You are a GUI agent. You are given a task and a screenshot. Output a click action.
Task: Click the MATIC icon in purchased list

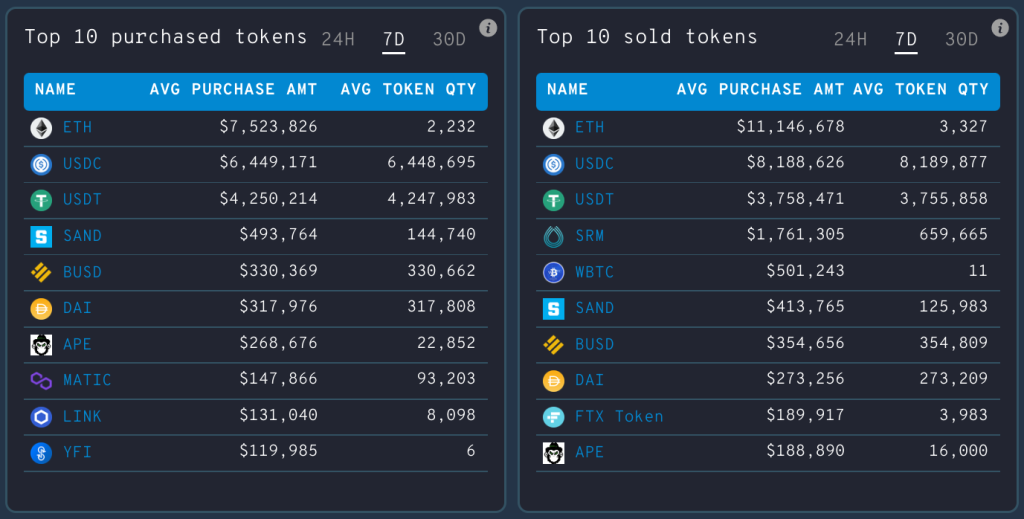(x=41, y=380)
